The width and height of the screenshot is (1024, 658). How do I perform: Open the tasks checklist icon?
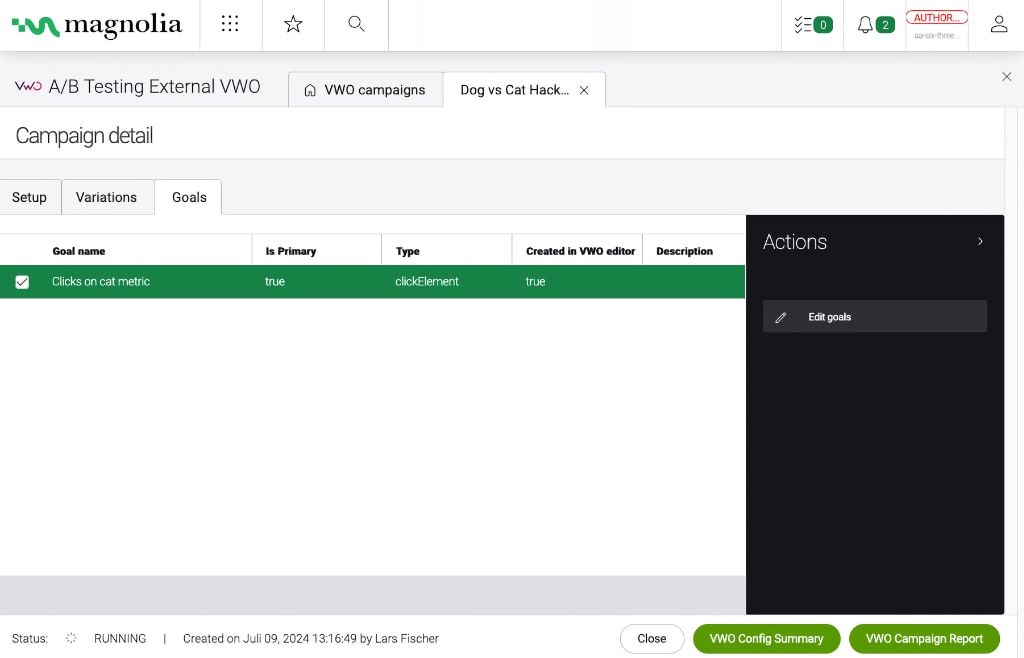pos(812,25)
